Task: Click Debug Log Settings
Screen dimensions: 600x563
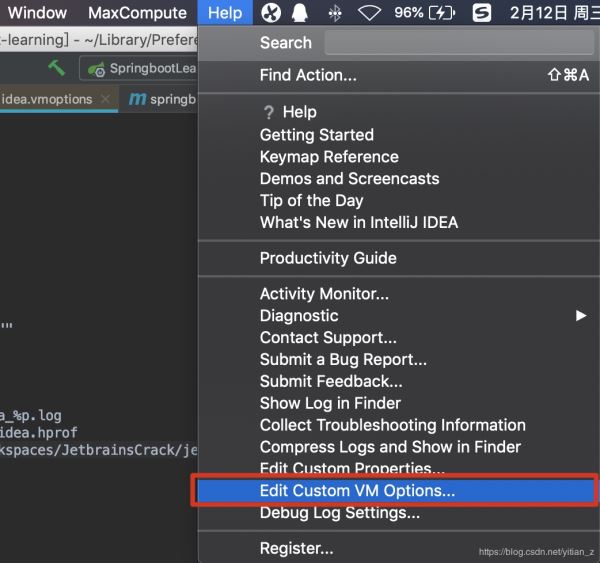Action: (x=339, y=513)
